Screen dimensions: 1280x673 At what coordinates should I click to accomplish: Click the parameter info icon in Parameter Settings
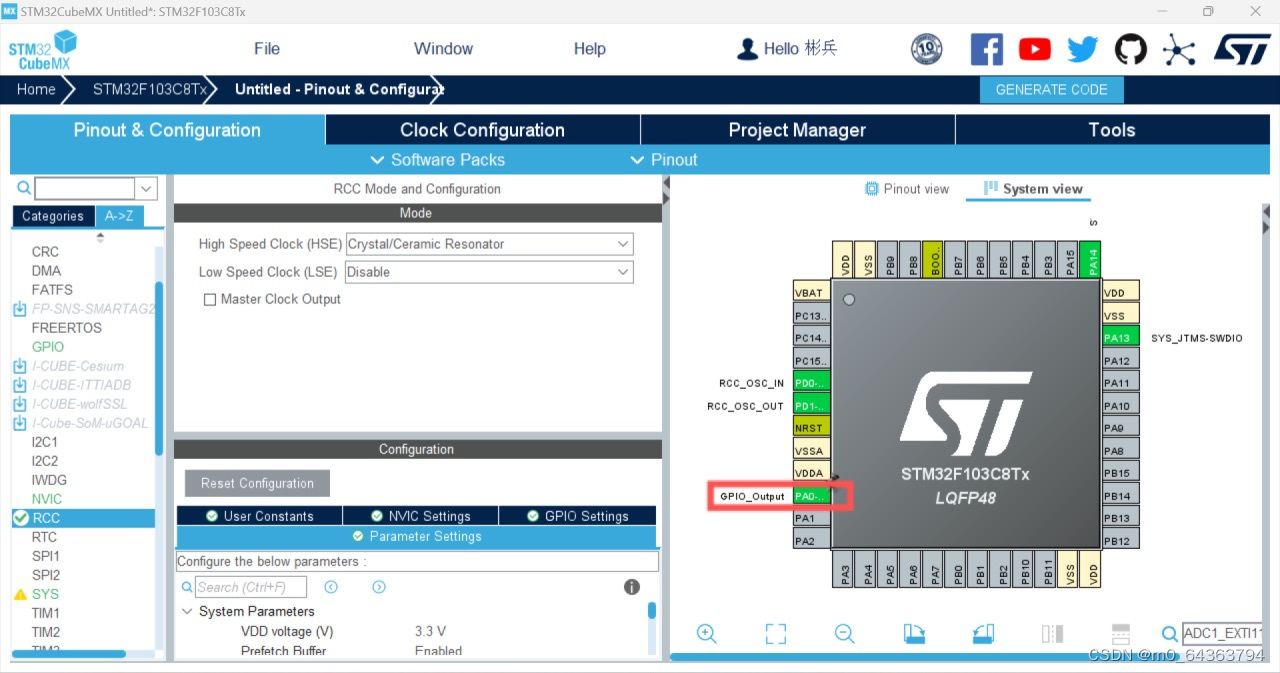[631, 587]
